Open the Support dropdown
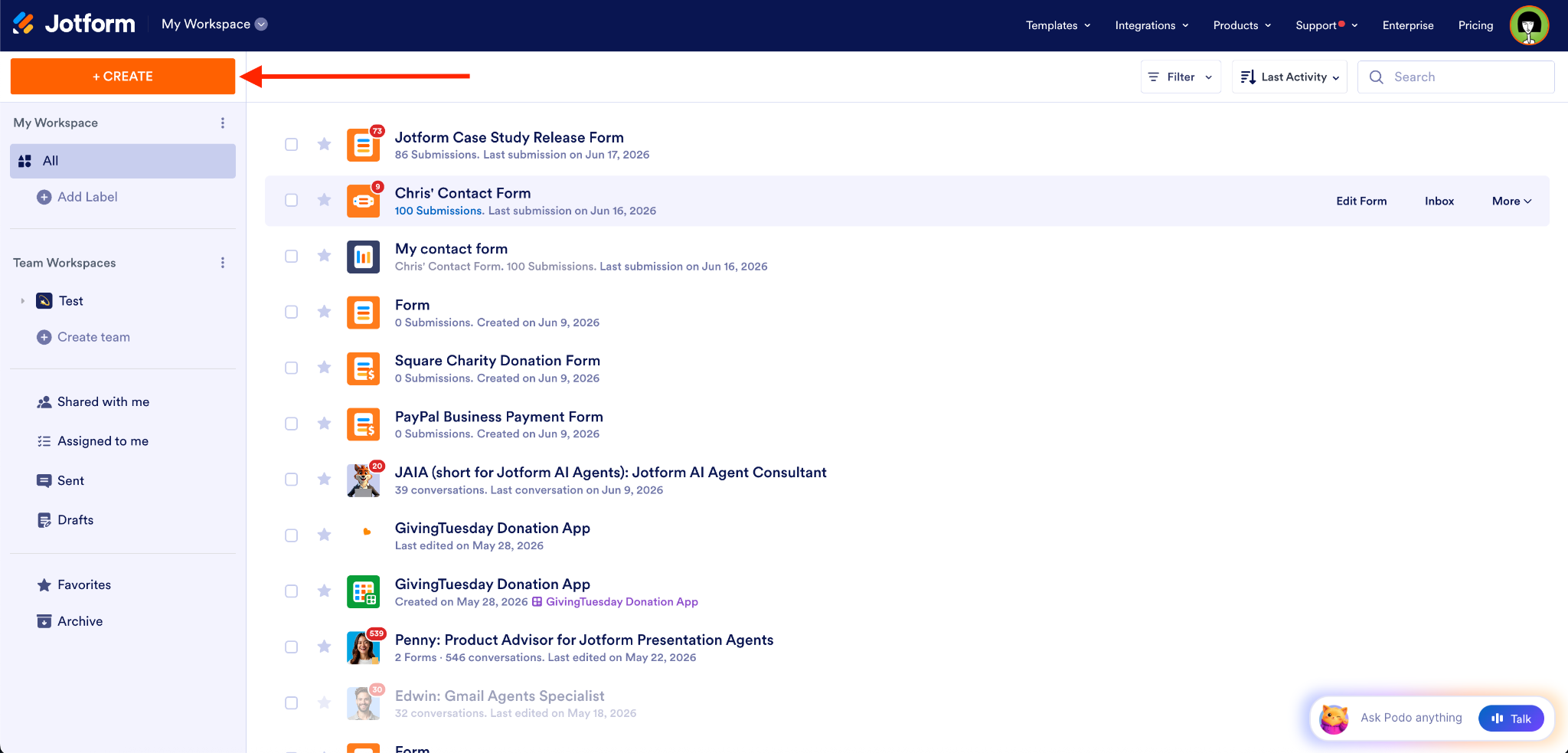 click(1327, 25)
